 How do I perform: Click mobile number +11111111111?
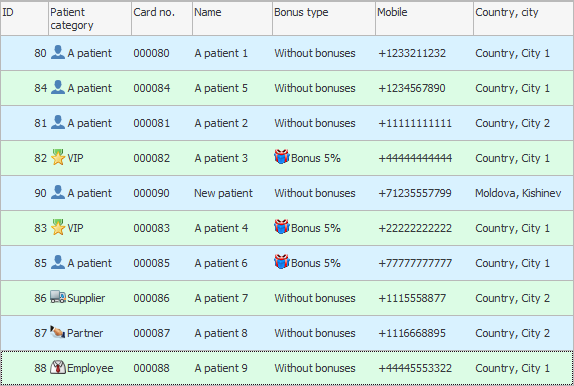pos(415,123)
